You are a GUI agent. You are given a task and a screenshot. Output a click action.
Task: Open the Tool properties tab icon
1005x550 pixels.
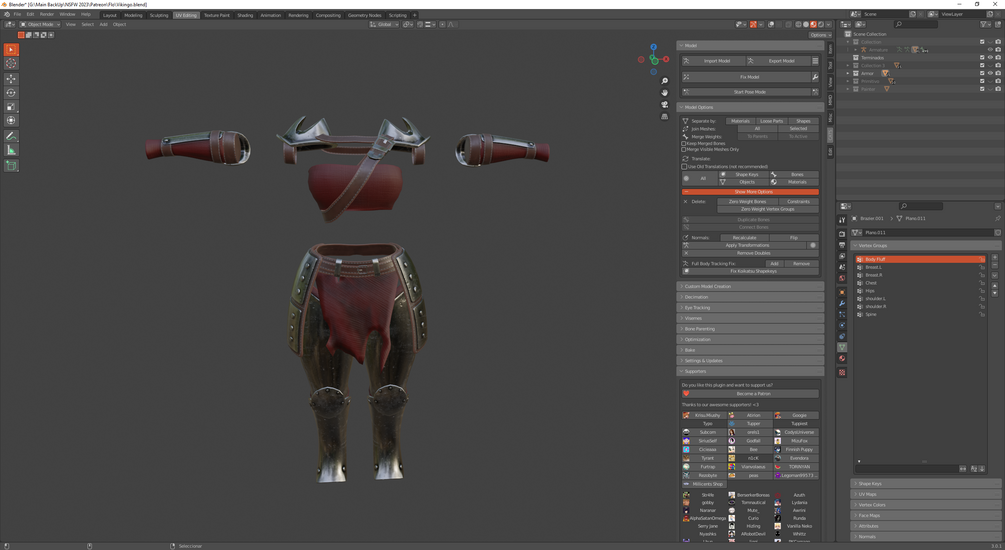coord(842,220)
